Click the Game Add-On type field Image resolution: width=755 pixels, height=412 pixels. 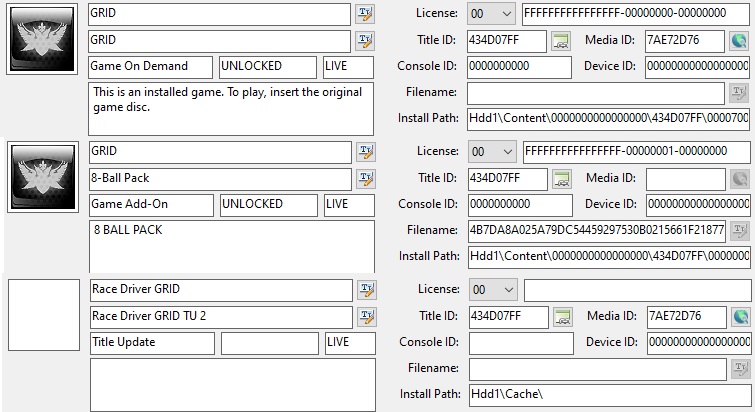point(151,205)
